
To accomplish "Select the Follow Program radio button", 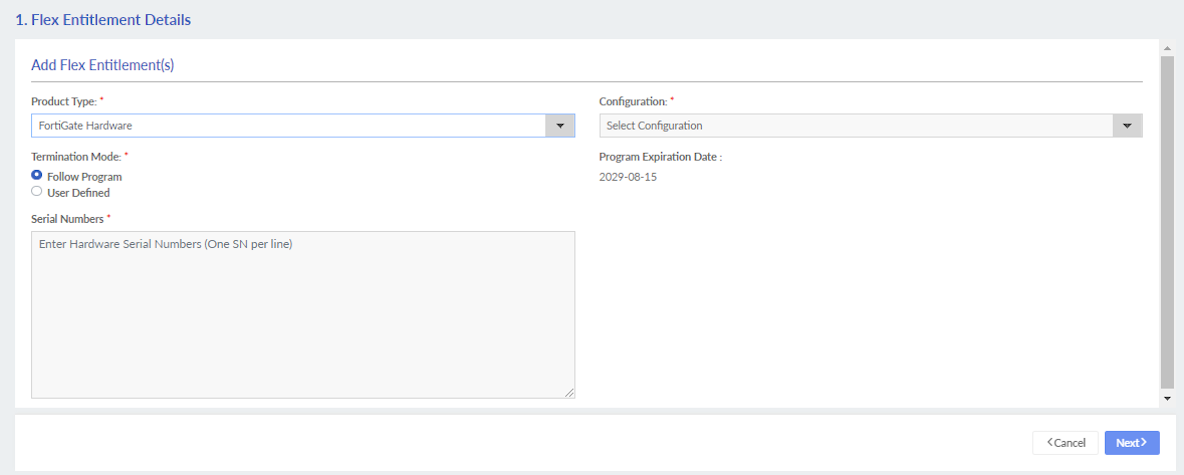I will click(37, 176).
